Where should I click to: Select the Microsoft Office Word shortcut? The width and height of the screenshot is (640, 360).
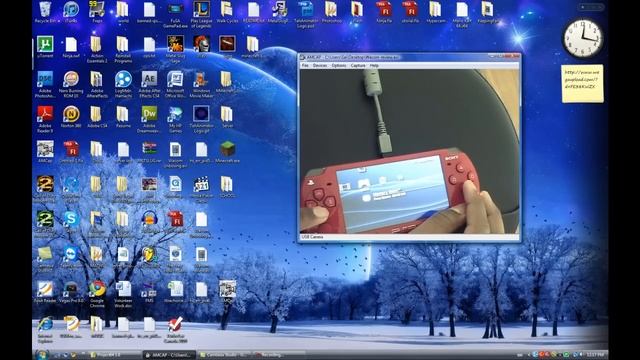tap(175, 84)
